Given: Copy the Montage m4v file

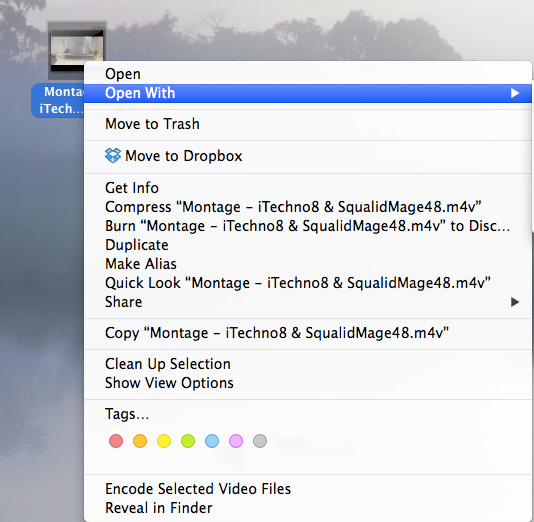Looking at the screenshot, I should (x=308, y=333).
